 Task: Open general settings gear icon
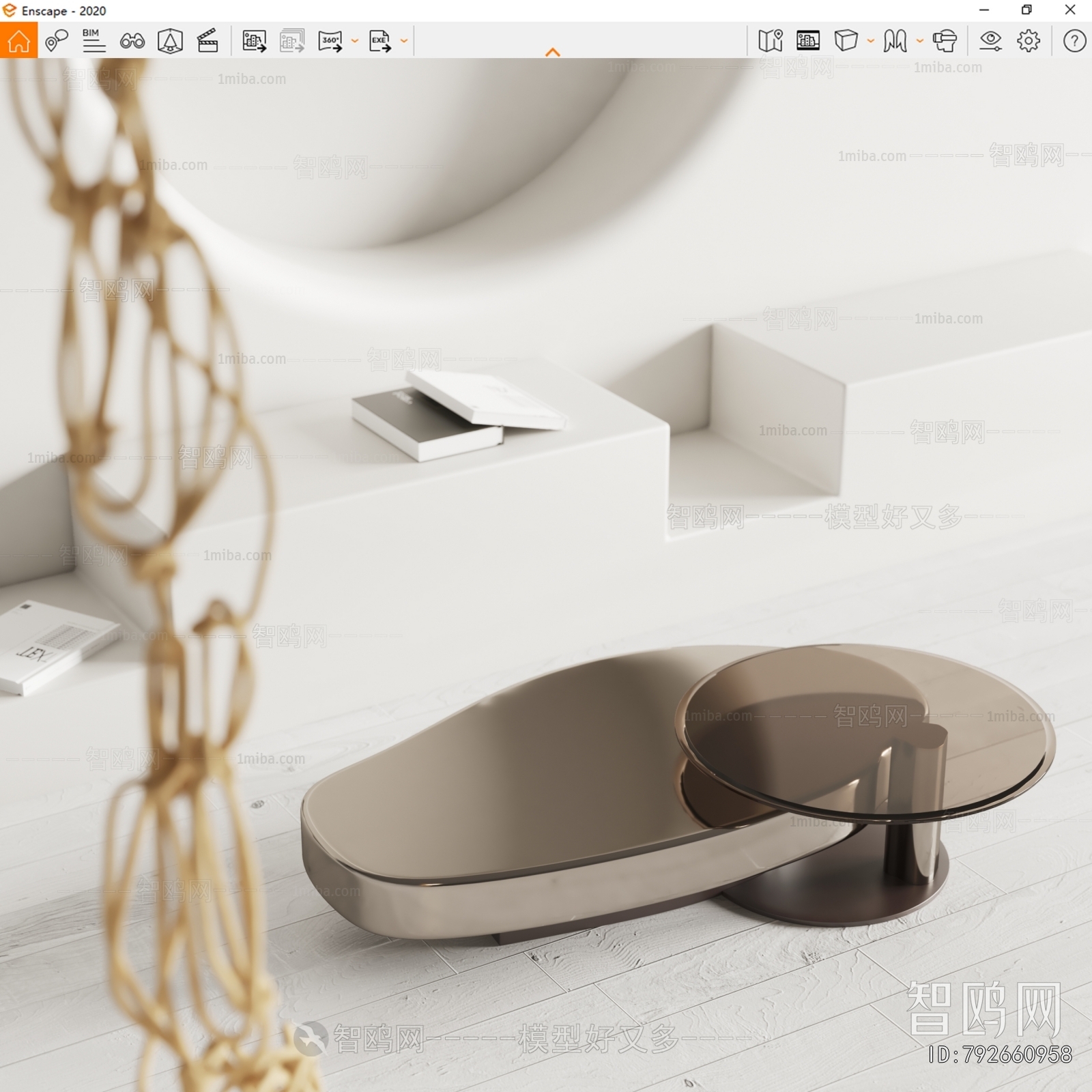coord(1029,41)
